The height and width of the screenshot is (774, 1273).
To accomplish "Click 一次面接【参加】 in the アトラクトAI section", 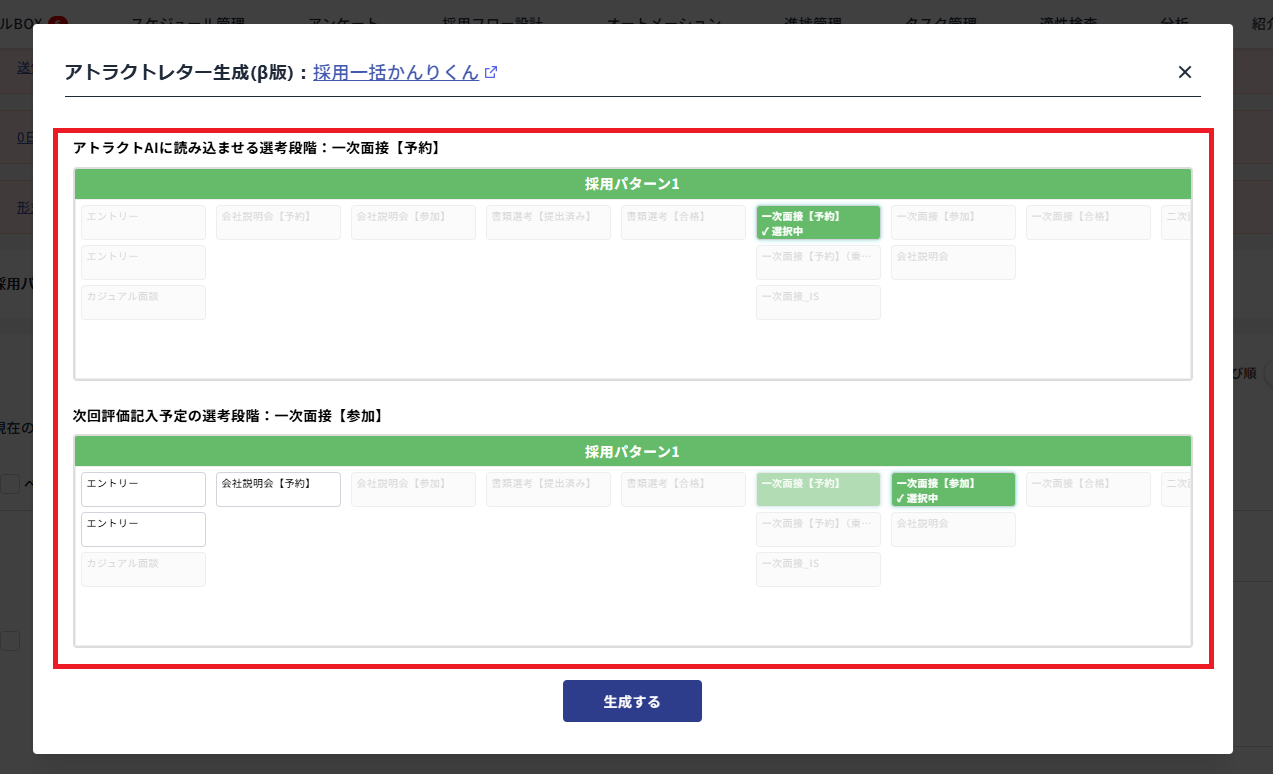I will click(953, 223).
